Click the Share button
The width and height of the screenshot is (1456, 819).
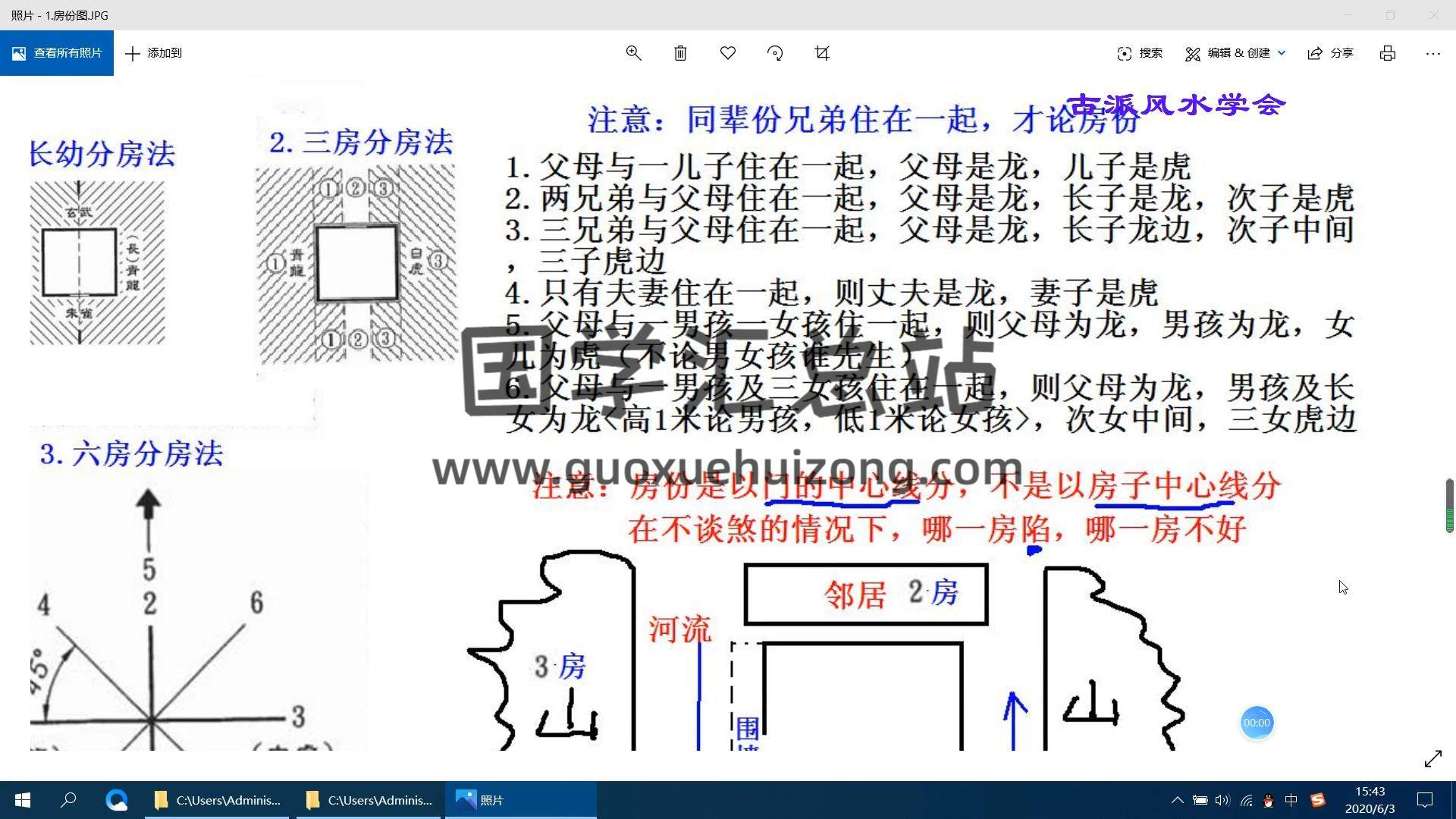click(x=1331, y=53)
